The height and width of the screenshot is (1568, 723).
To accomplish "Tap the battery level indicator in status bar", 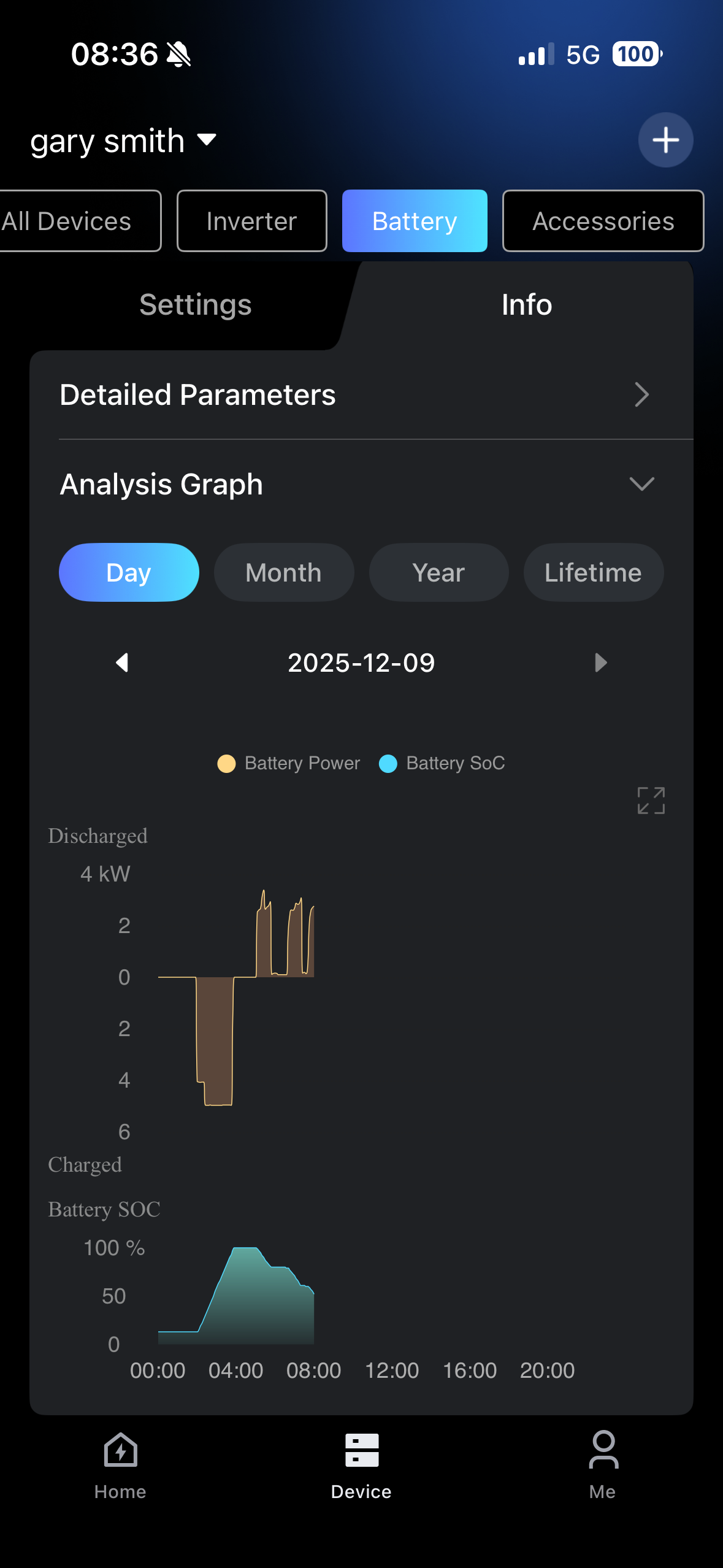I will pos(637,54).
